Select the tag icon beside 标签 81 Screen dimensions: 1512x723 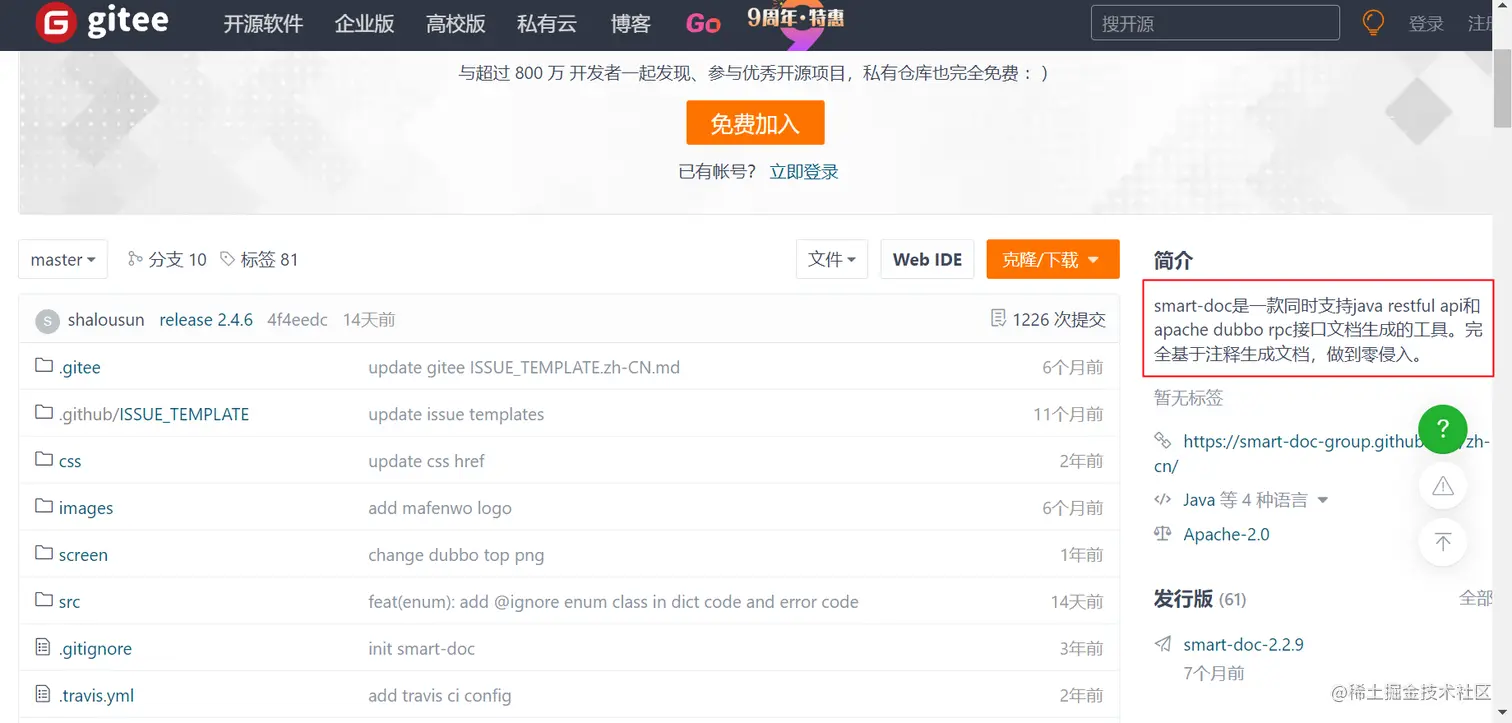click(x=228, y=259)
